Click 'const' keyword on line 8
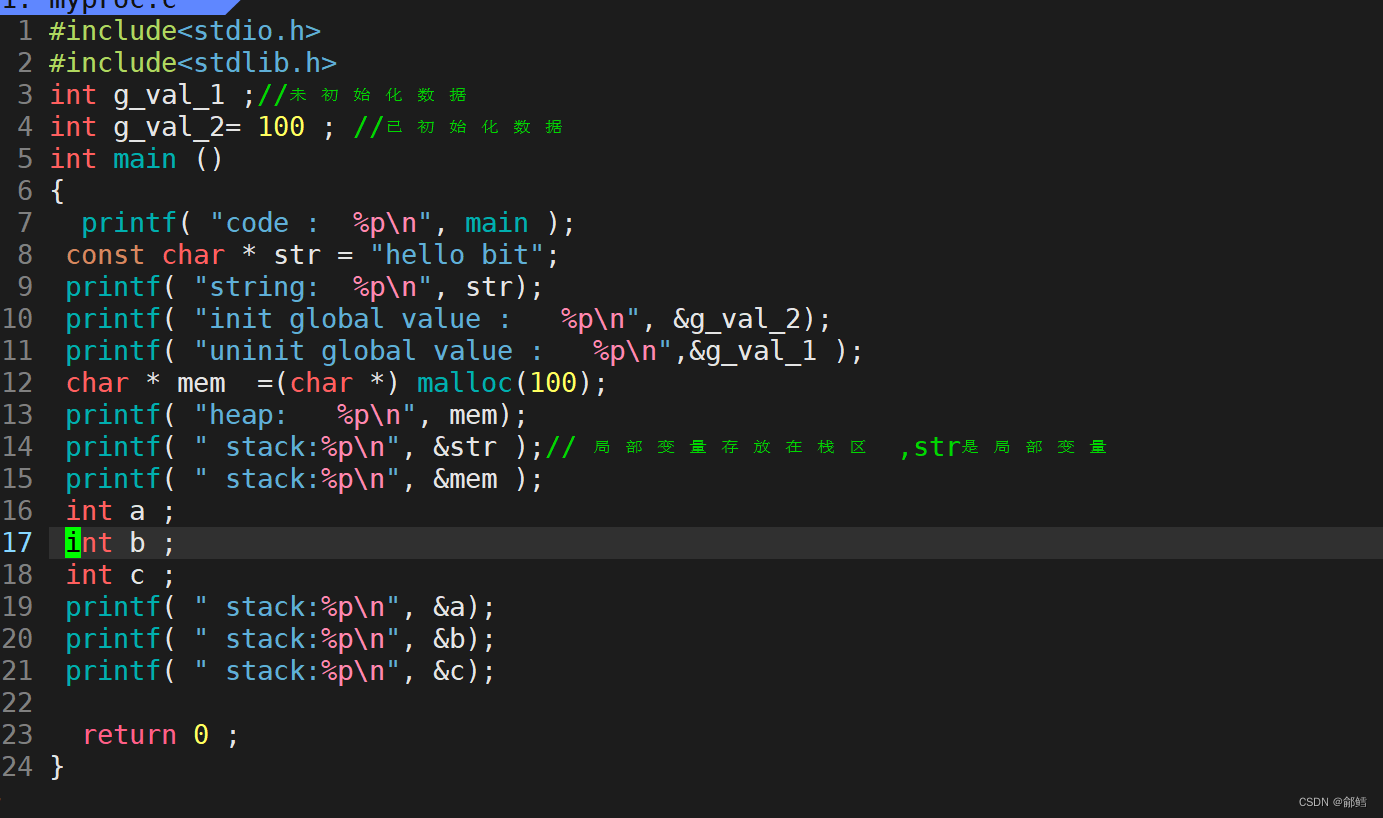The image size is (1383, 818). [105, 254]
